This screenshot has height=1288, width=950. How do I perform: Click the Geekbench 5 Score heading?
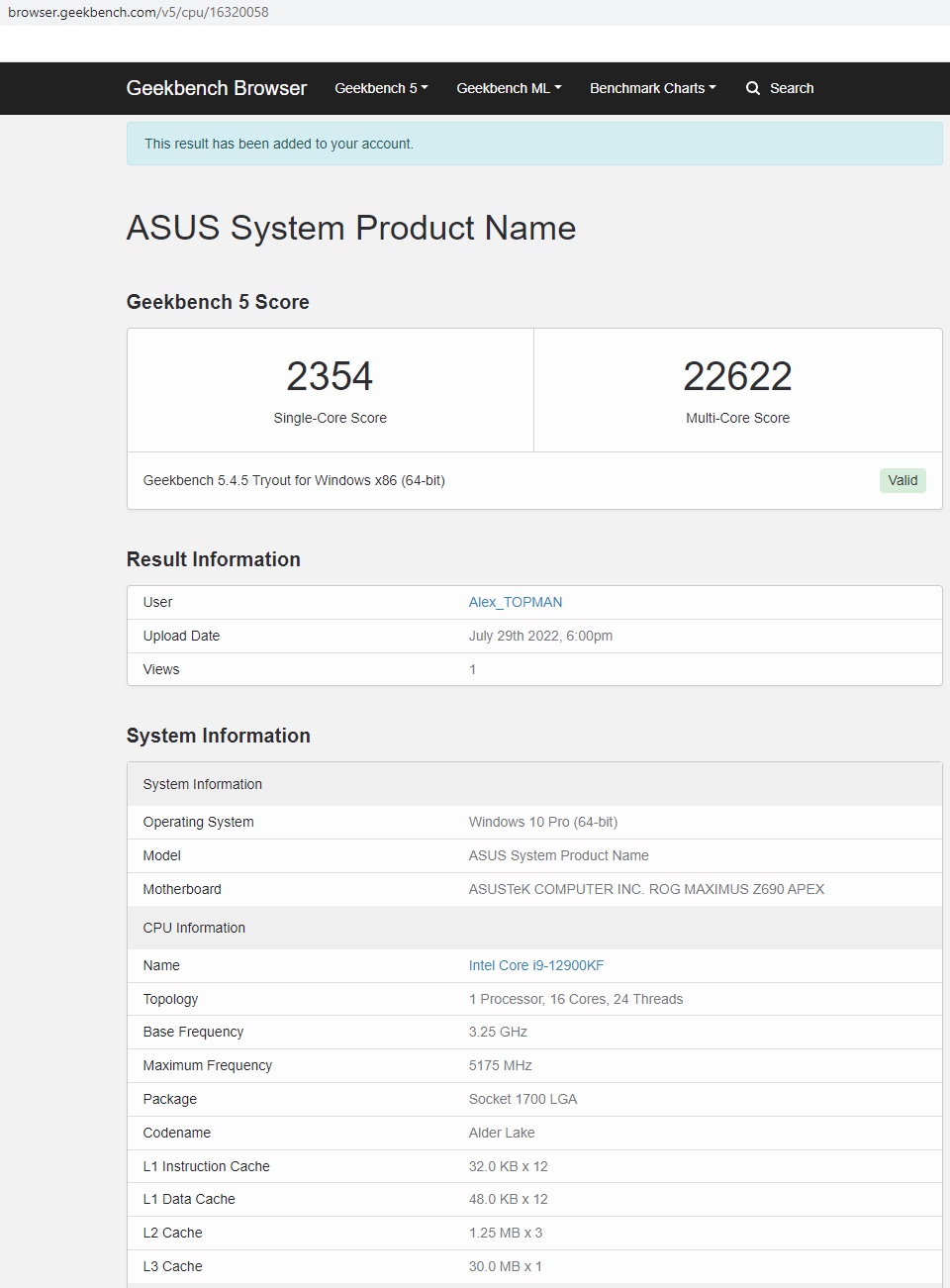(x=218, y=302)
